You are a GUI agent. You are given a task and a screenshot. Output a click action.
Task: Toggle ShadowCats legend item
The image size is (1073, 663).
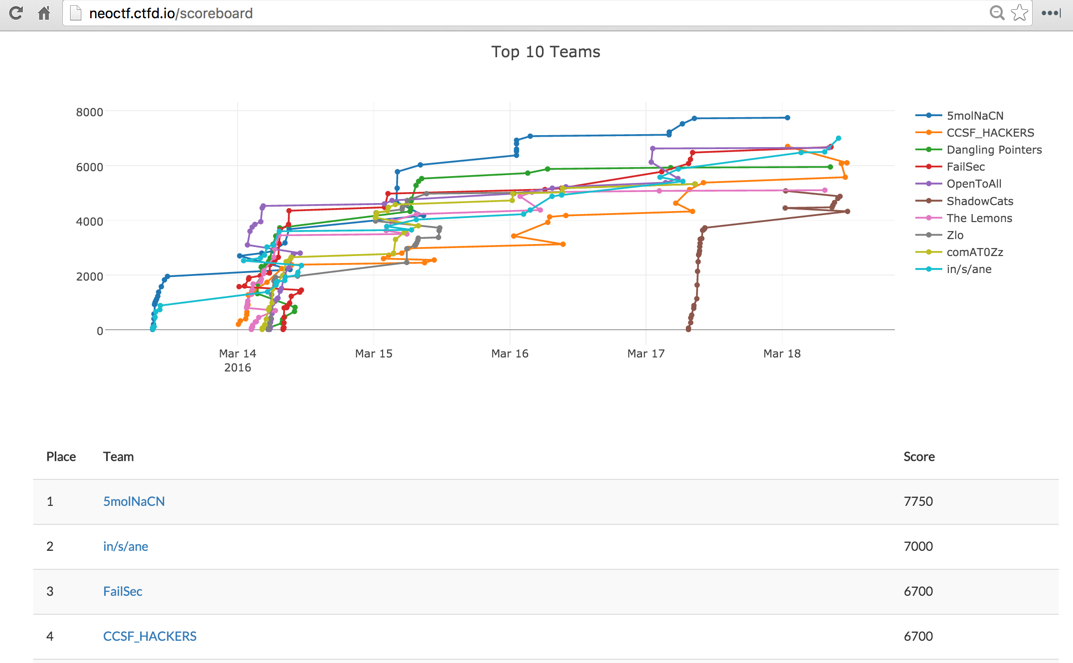(x=979, y=201)
